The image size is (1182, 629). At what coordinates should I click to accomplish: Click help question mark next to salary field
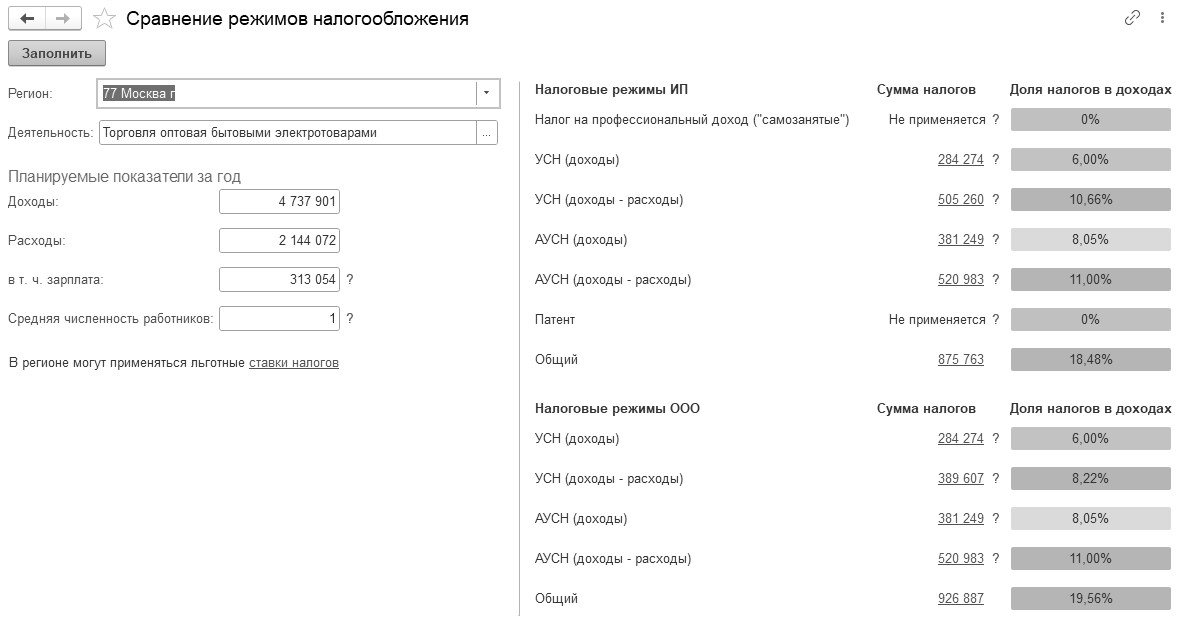[x=349, y=280]
